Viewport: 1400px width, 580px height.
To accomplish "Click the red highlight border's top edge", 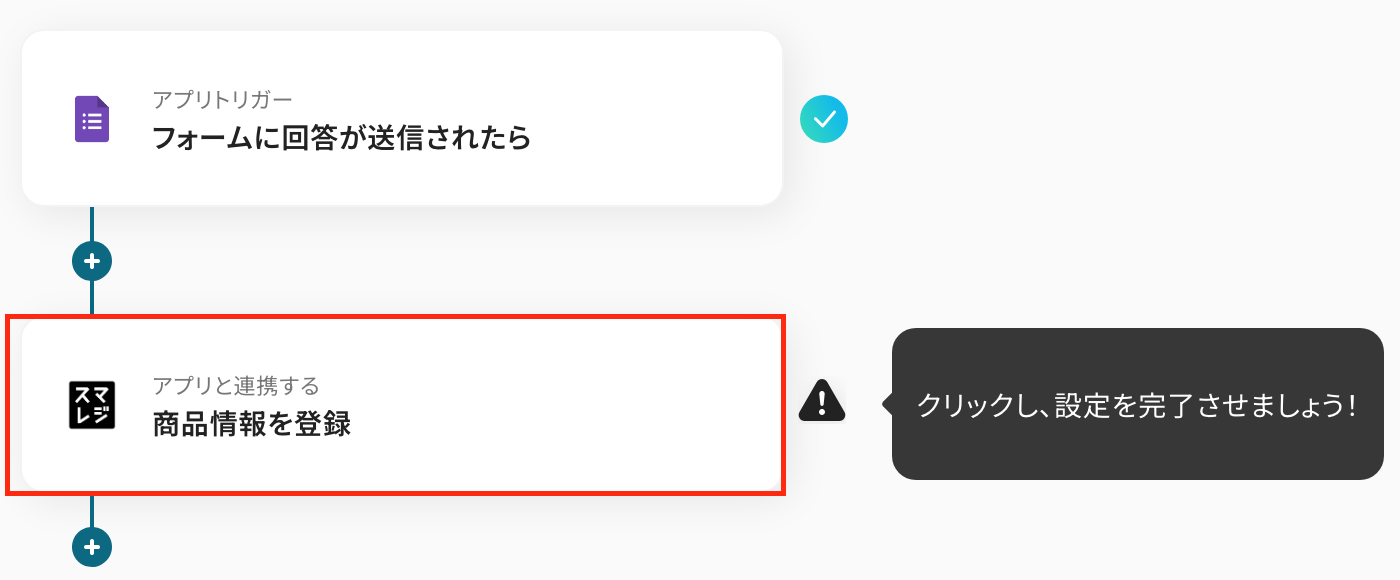I will coord(400,318).
